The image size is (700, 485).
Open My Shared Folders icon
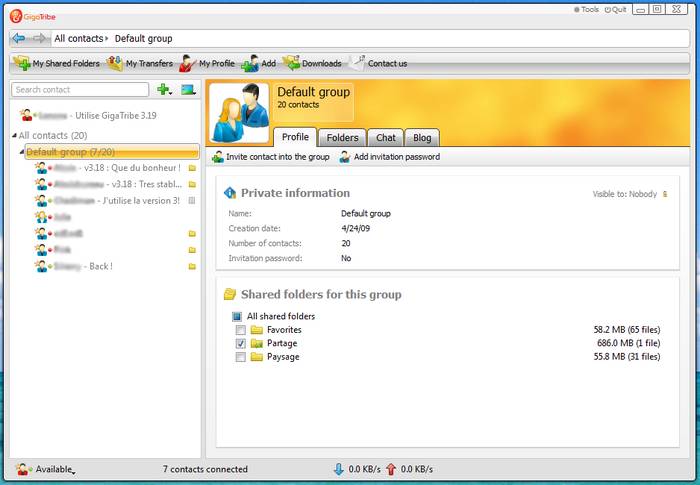pyautogui.click(x=21, y=63)
